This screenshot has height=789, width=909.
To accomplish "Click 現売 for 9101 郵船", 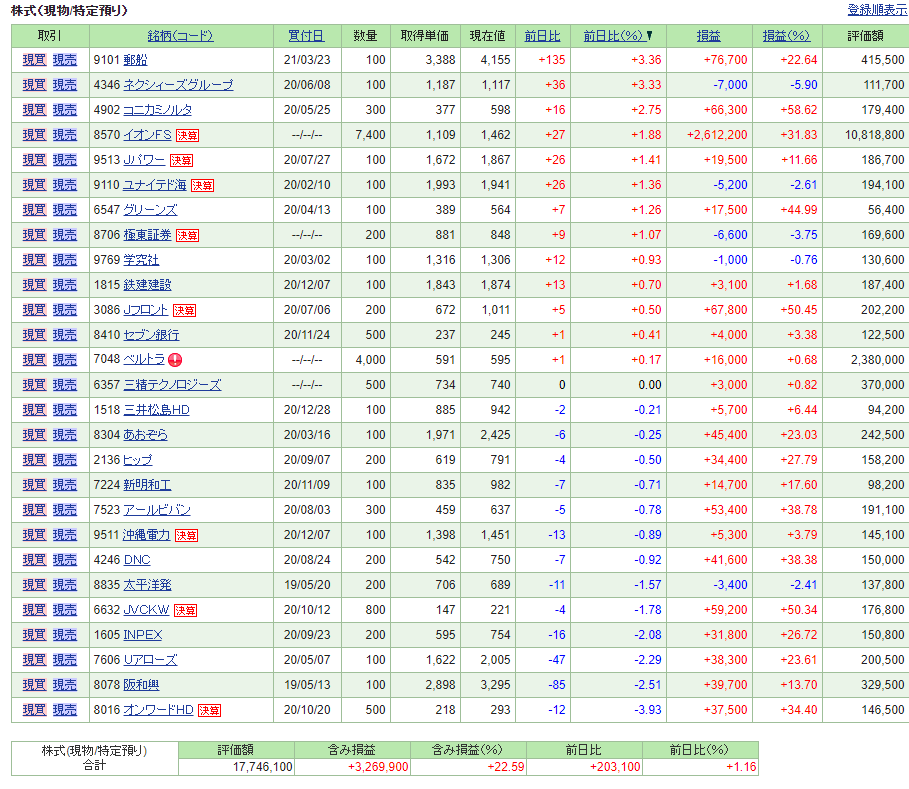I will [65, 60].
